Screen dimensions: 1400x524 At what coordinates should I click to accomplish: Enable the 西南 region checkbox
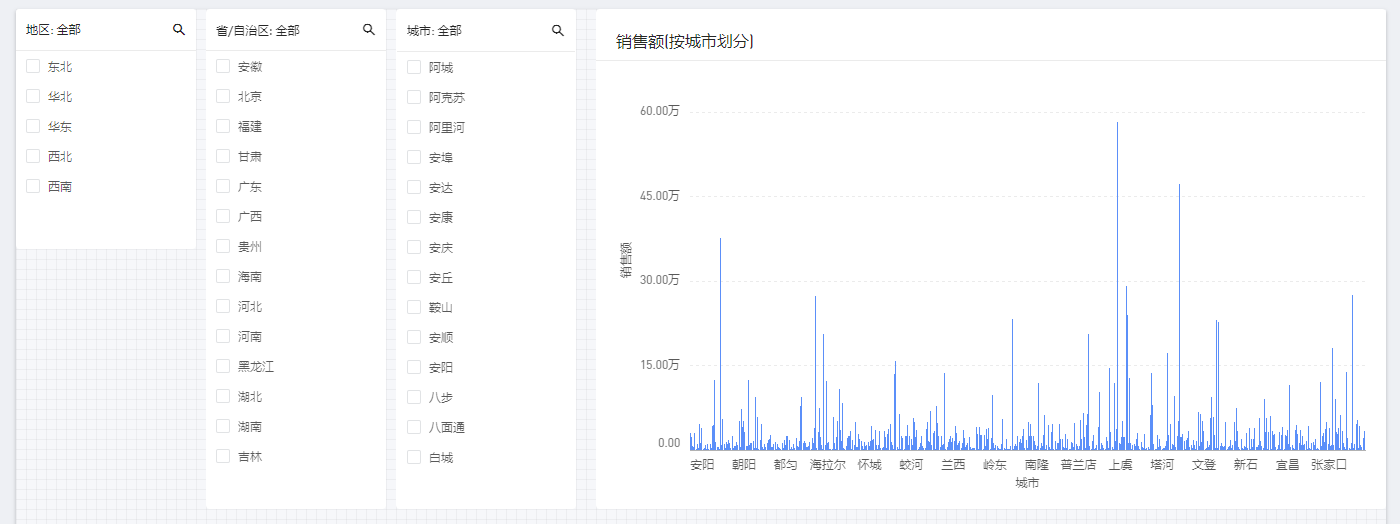[x=33, y=186]
